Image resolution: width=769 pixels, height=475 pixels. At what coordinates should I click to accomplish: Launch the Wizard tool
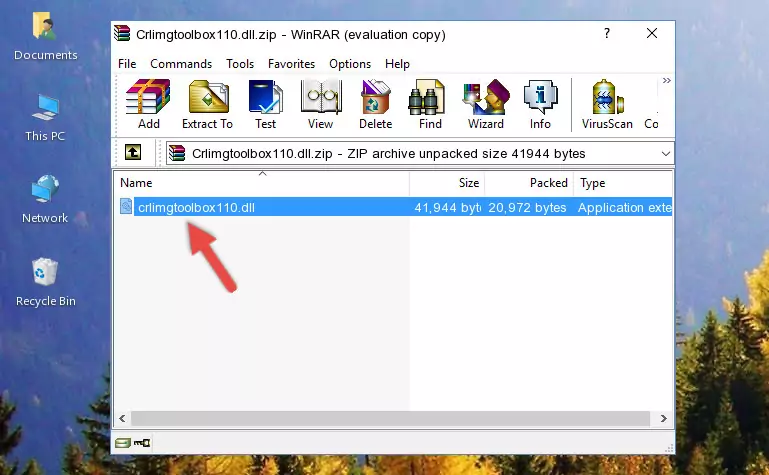486,104
